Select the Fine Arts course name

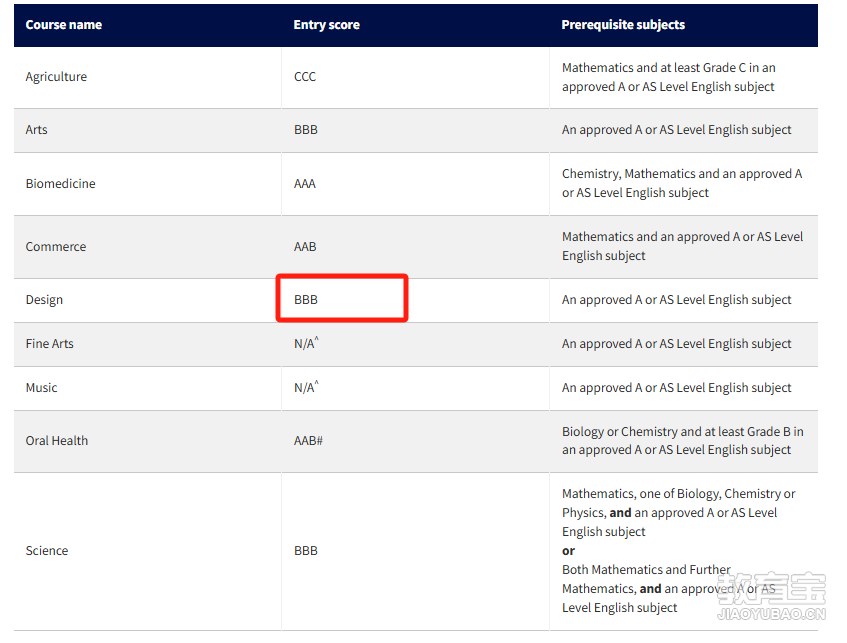coord(50,344)
